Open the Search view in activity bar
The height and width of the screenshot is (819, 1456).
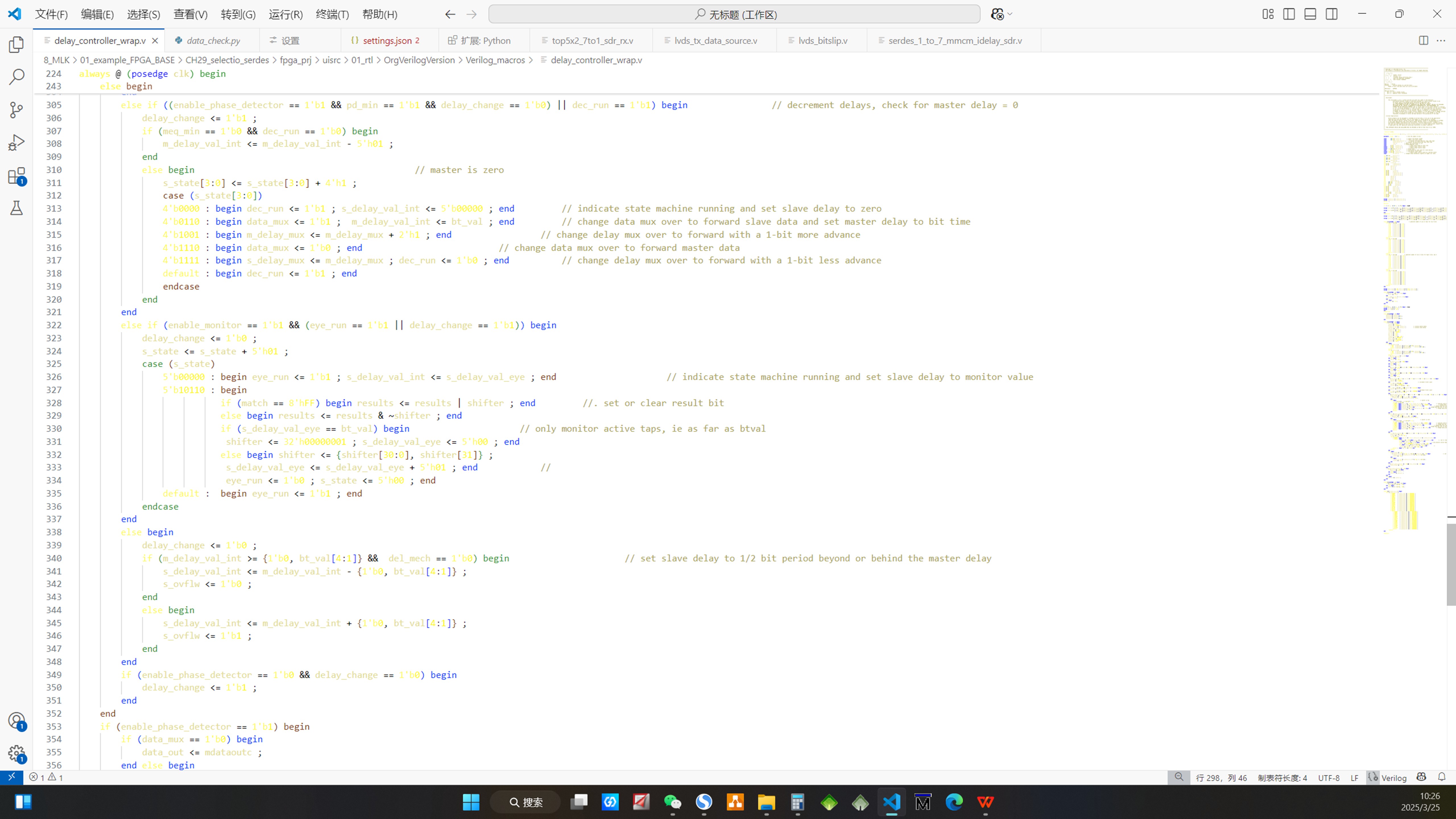coord(16,77)
